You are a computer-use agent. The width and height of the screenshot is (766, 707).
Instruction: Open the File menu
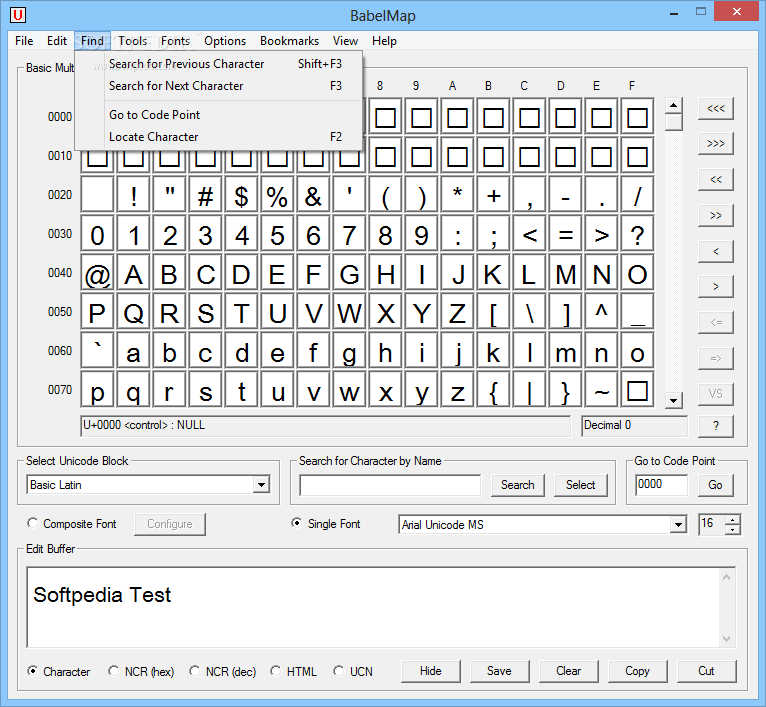tap(24, 41)
